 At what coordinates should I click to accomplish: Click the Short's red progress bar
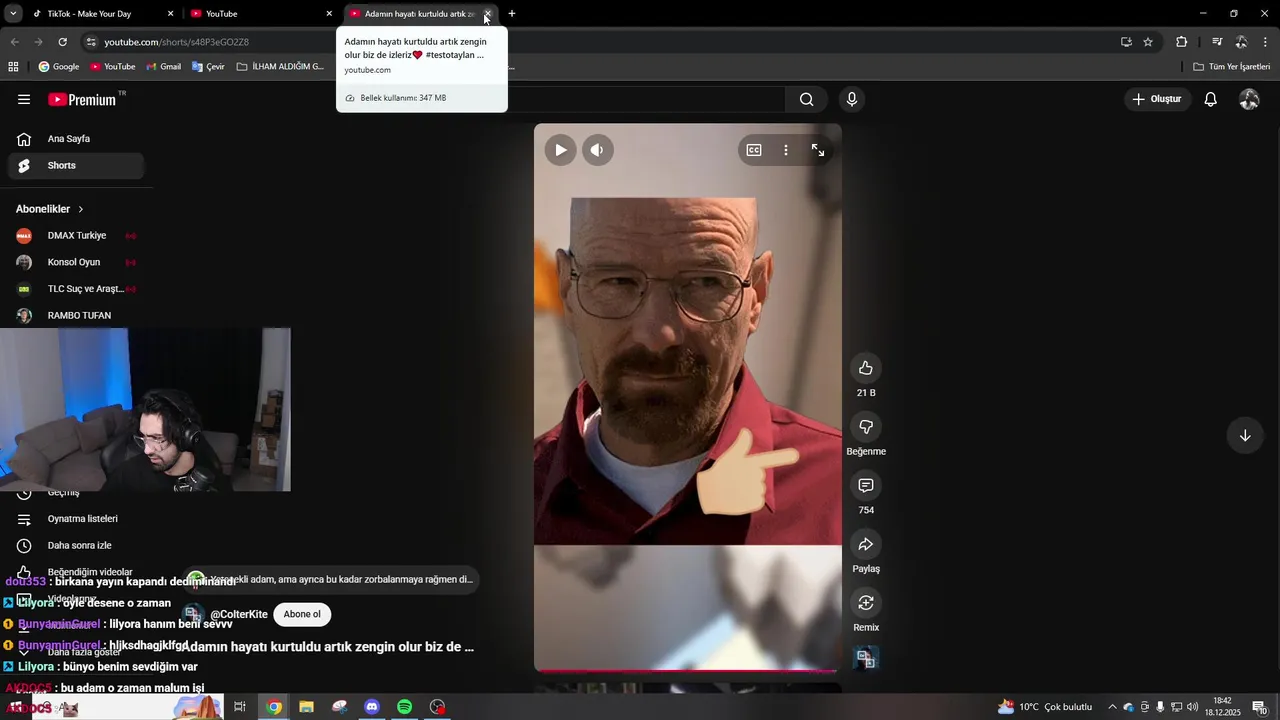point(687,670)
